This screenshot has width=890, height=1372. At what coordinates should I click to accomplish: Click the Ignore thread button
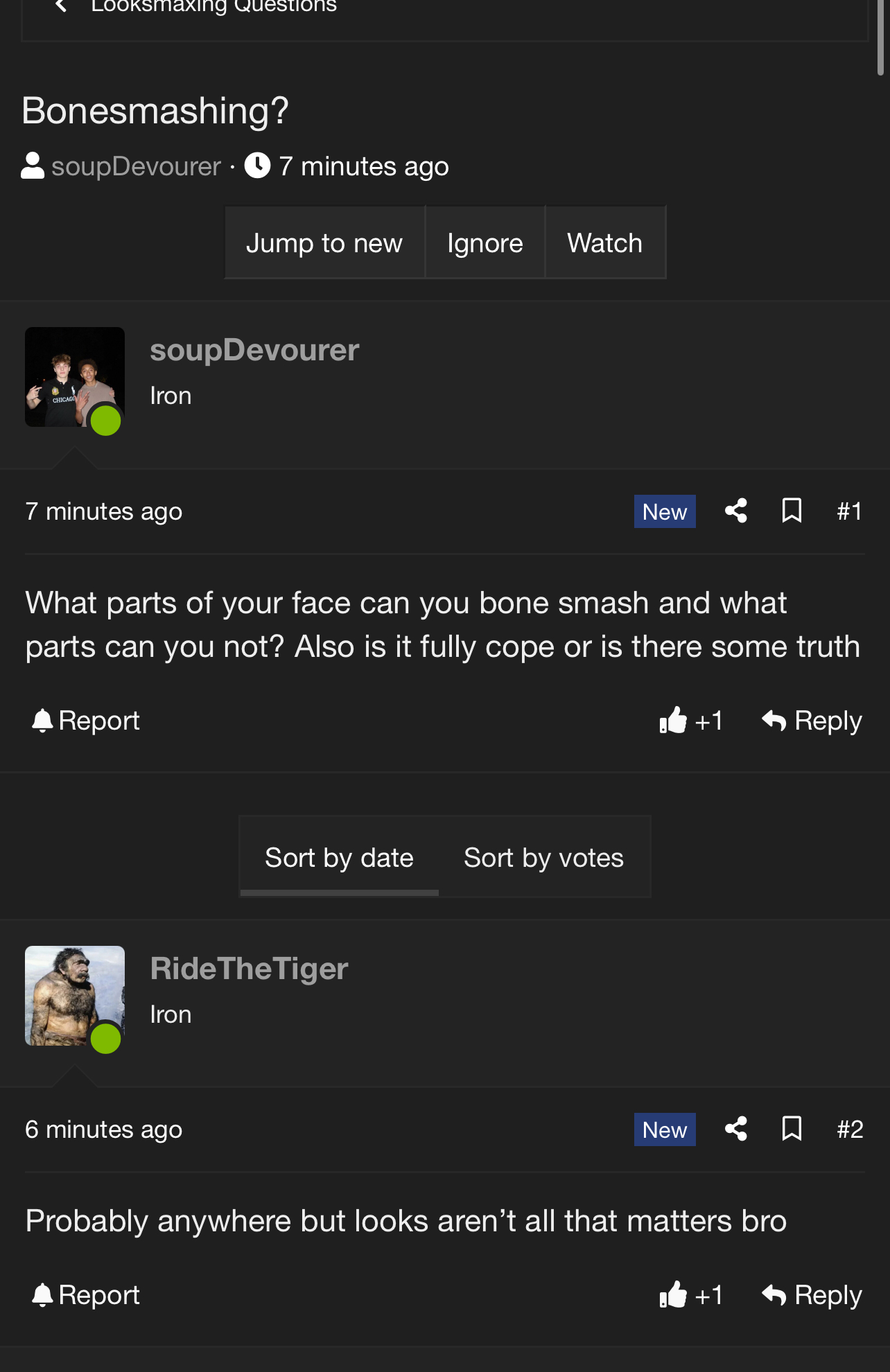point(485,243)
